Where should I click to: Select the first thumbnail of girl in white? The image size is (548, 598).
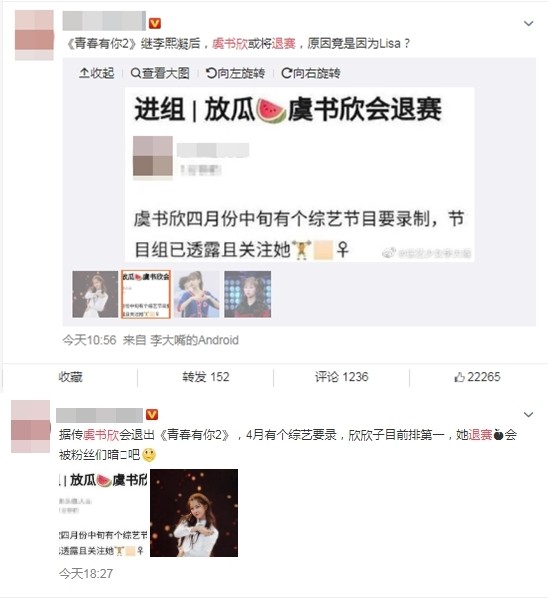click(x=95, y=294)
